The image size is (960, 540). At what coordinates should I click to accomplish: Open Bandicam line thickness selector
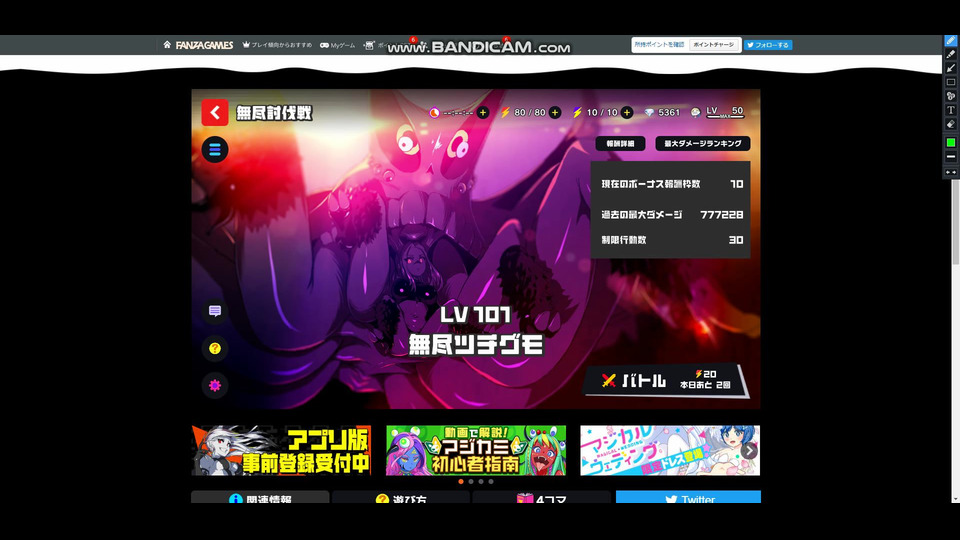click(951, 157)
